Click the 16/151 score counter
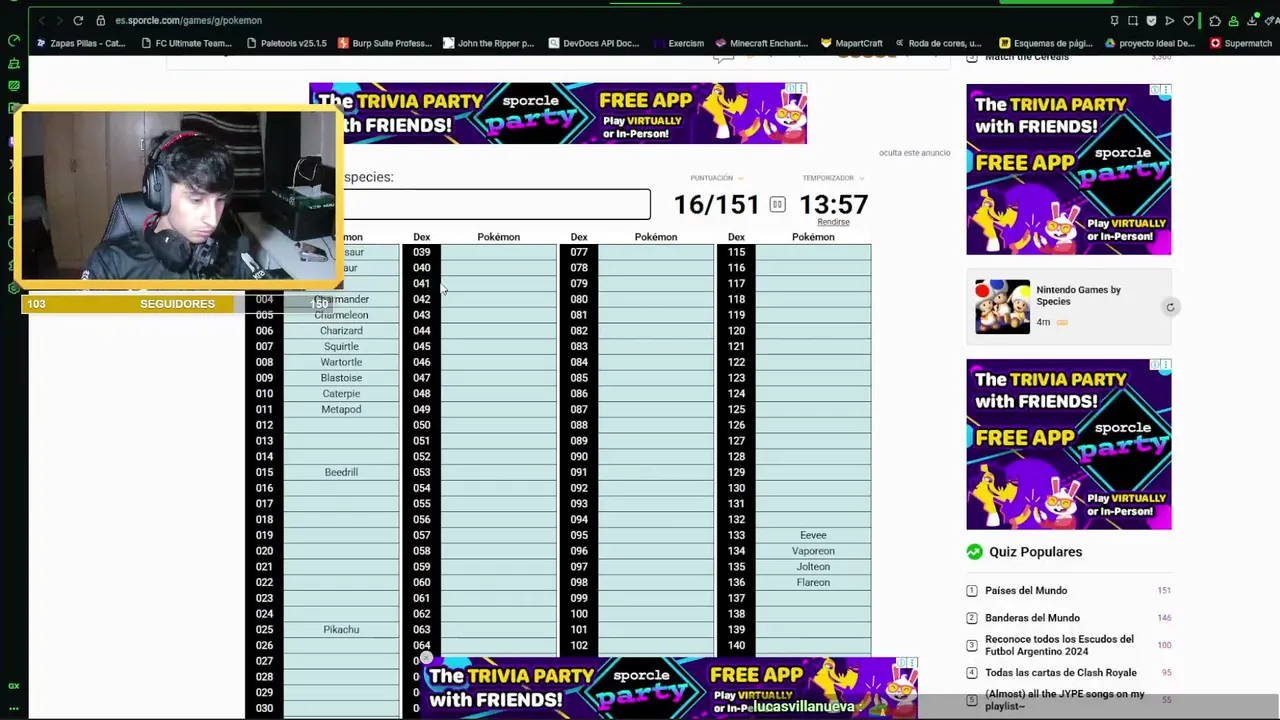The width and height of the screenshot is (1280, 720). (x=716, y=205)
